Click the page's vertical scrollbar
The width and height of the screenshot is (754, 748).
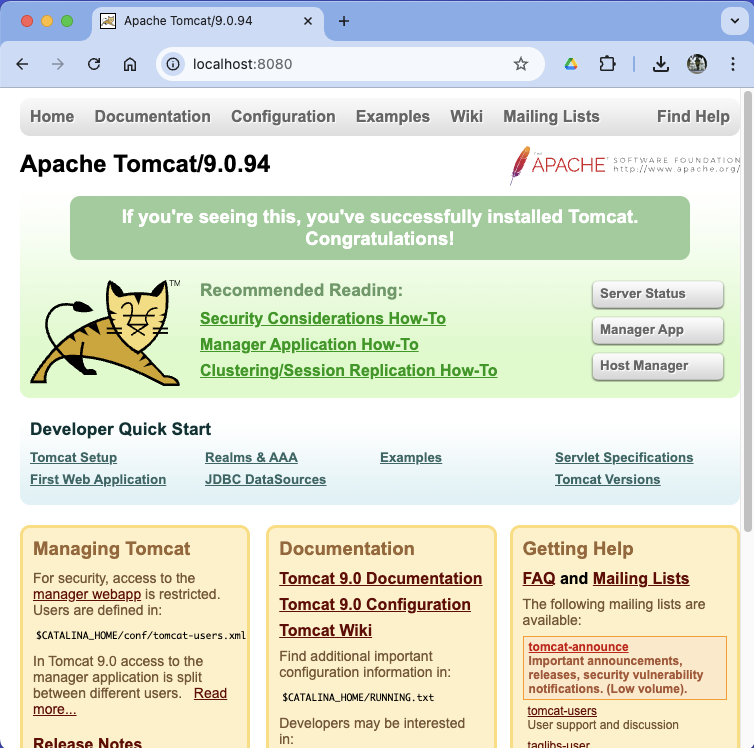(747, 300)
